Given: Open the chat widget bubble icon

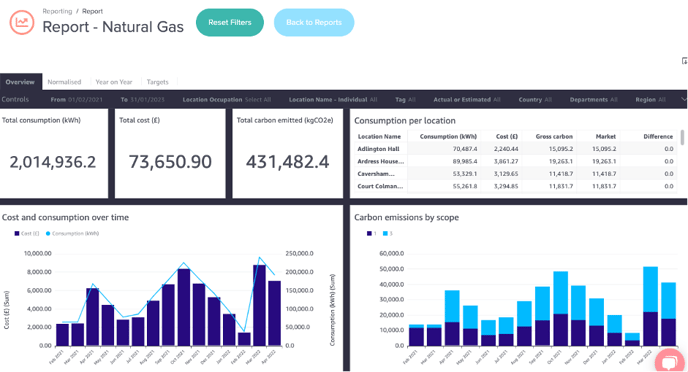Looking at the screenshot, I should pyautogui.click(x=670, y=361).
